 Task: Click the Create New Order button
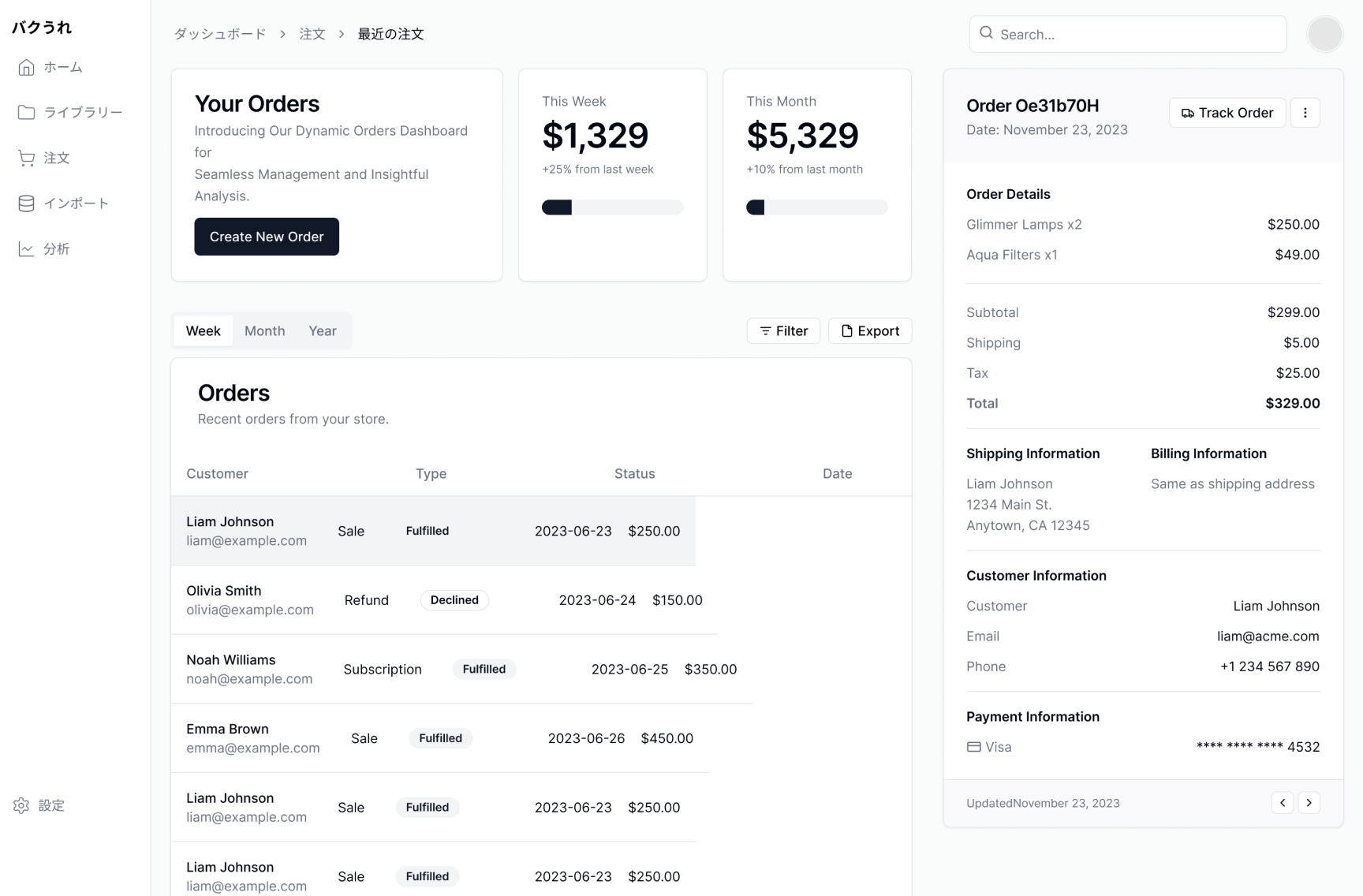(x=267, y=237)
